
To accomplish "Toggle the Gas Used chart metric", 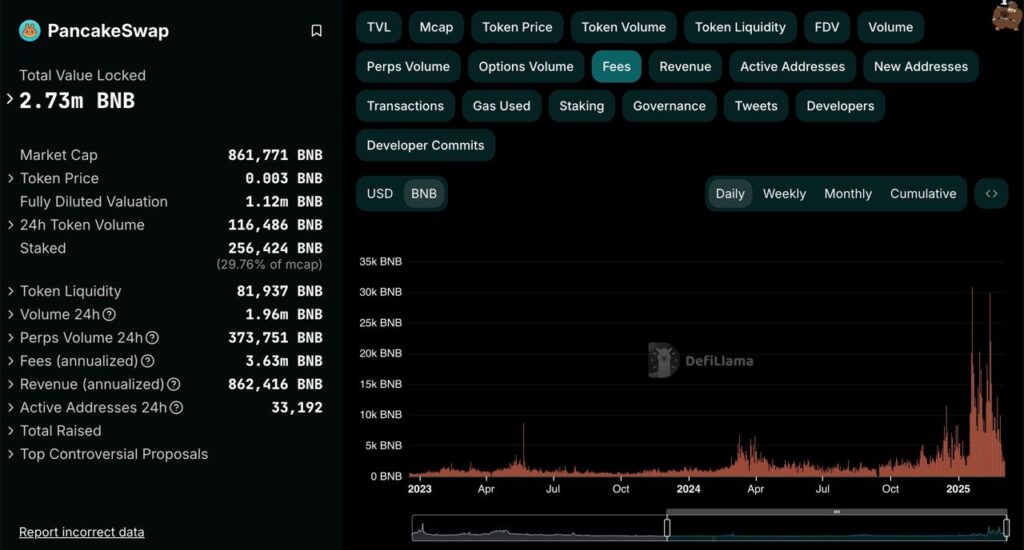I will [x=502, y=106].
